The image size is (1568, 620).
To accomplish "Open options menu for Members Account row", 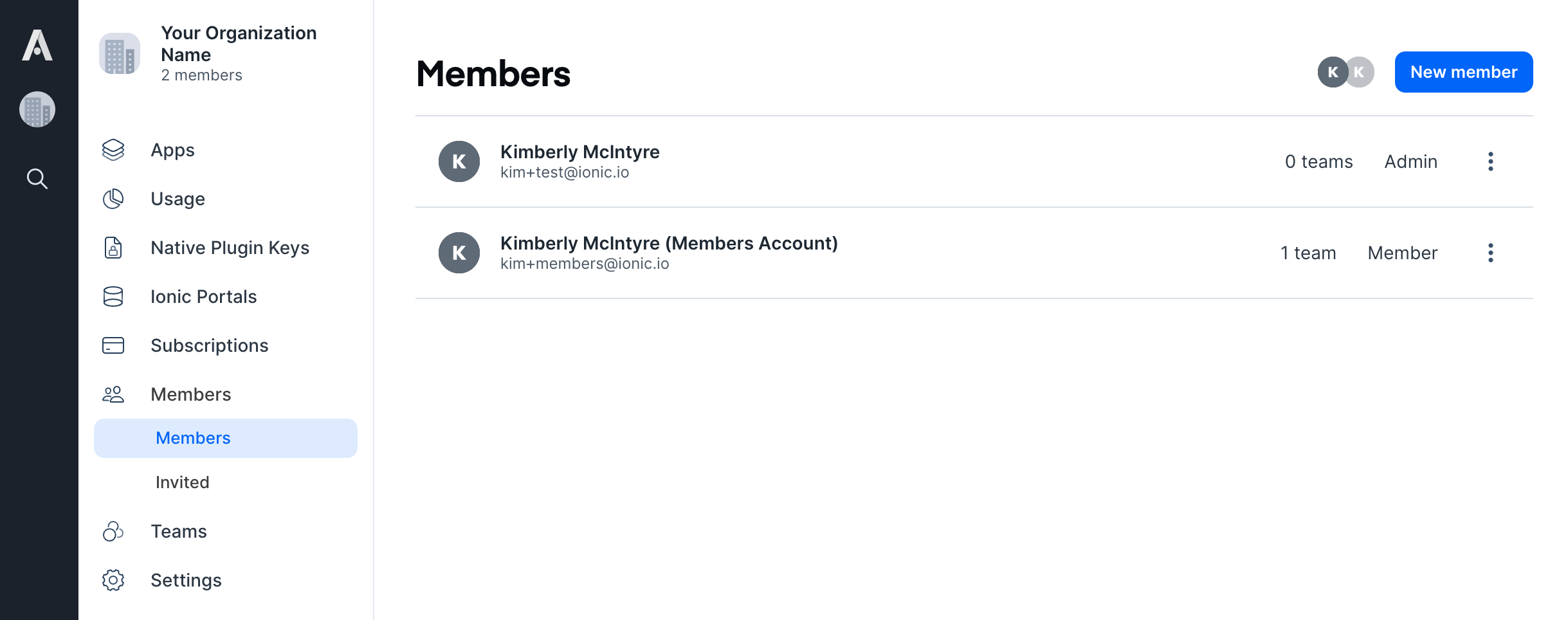I will (x=1490, y=253).
